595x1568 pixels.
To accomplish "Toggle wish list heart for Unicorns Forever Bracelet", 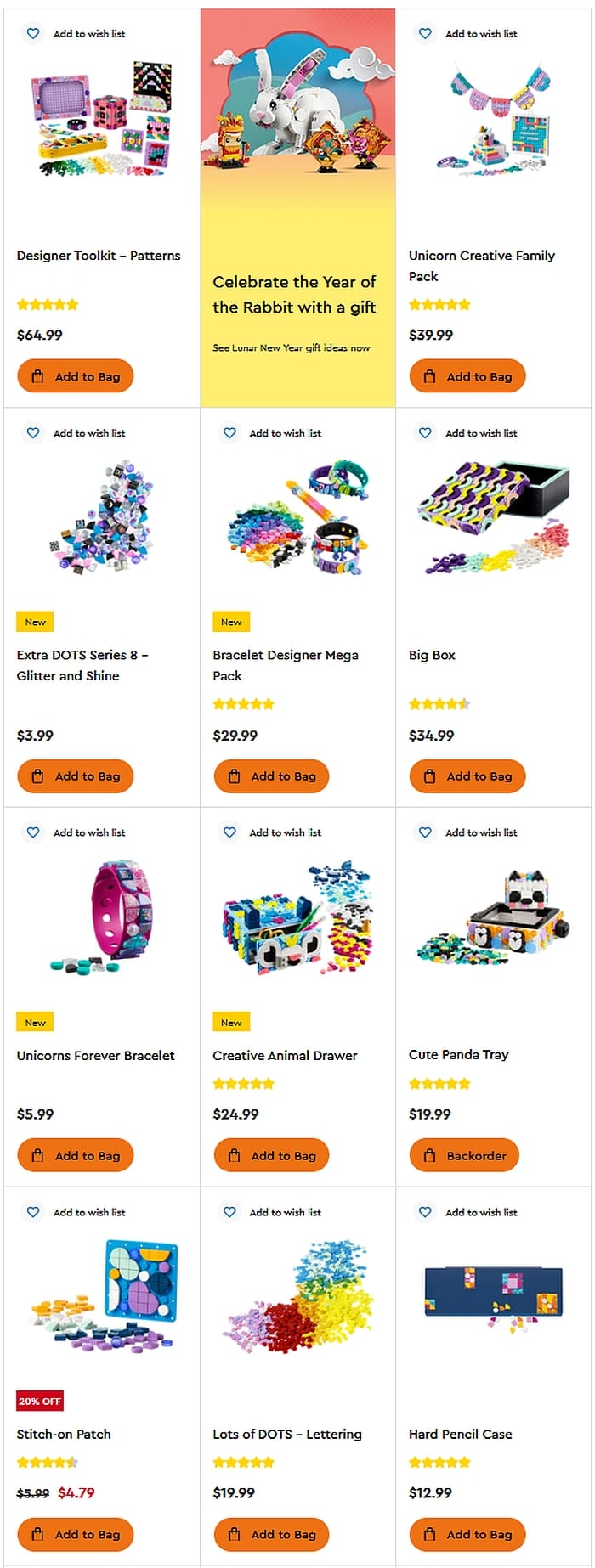I will (x=33, y=832).
